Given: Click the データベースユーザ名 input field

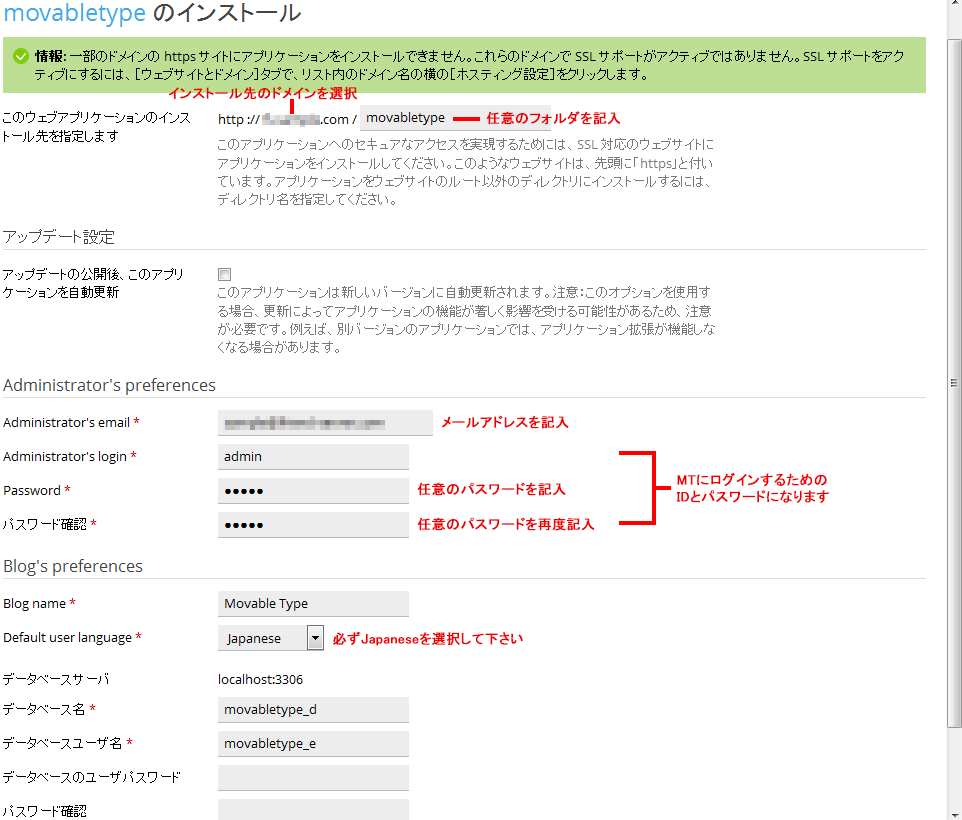Looking at the screenshot, I should (x=313, y=743).
